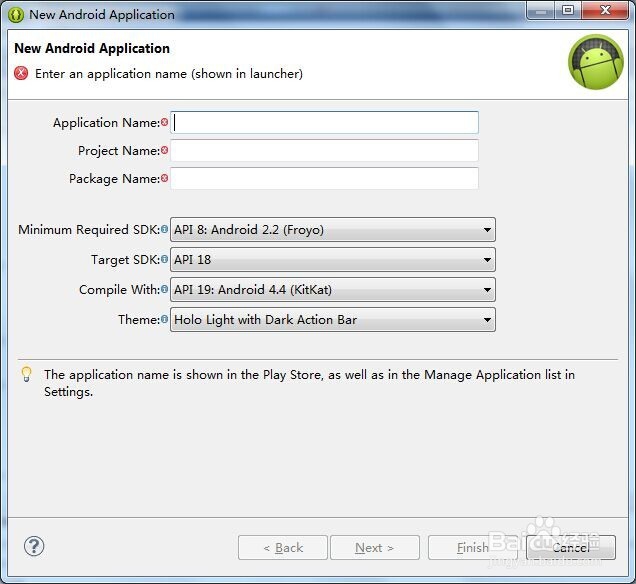Viewport: 636px width, 584px height.
Task: Minimize the New Android Application window
Action: coord(541,10)
